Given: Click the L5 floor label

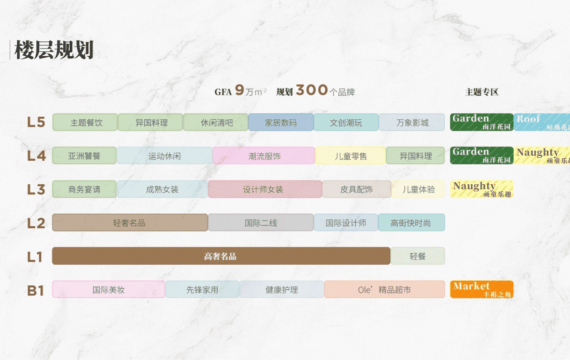Looking at the screenshot, I should [36, 122].
